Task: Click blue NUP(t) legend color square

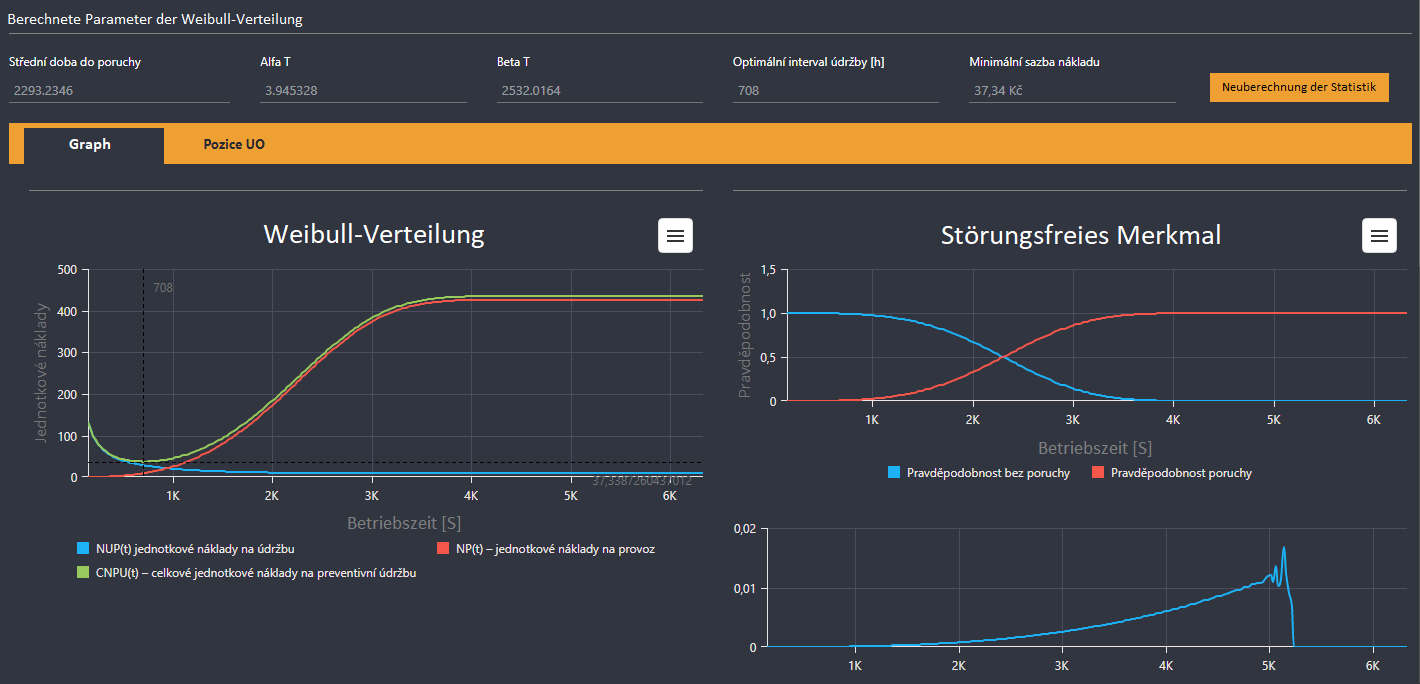Action: [x=83, y=548]
